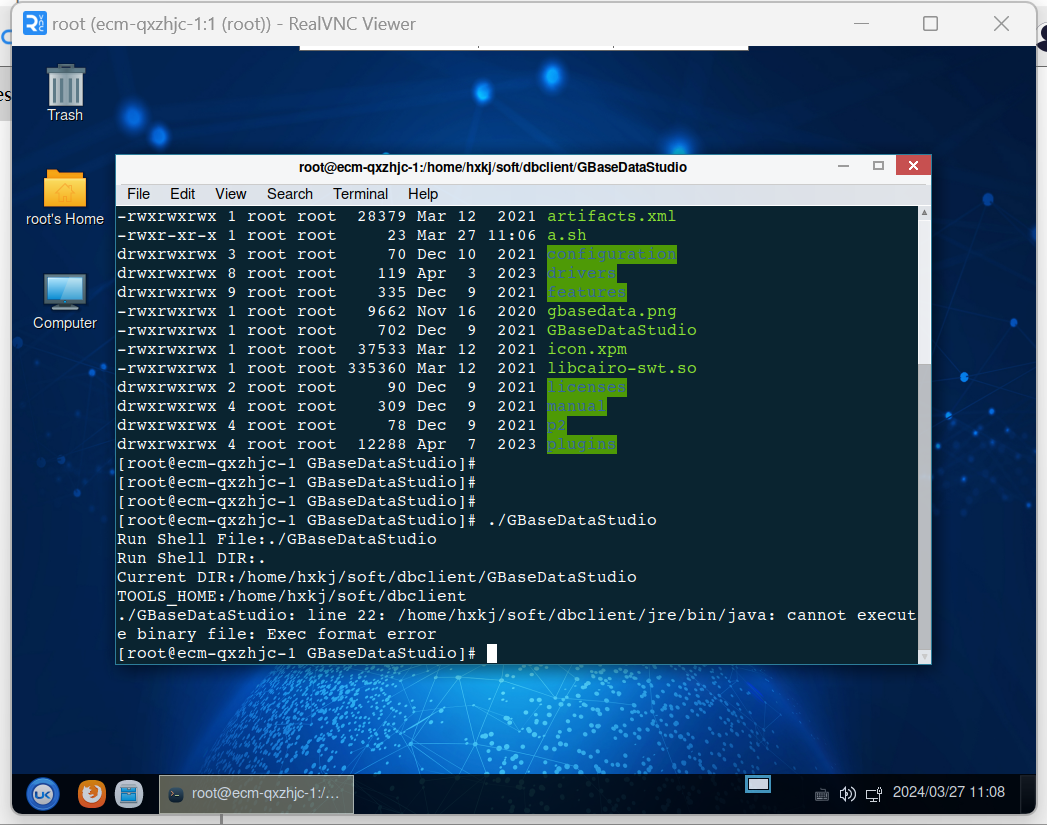The image size is (1047, 825).
Task: Click the TOOLS_HOME output line
Action: click(291, 596)
